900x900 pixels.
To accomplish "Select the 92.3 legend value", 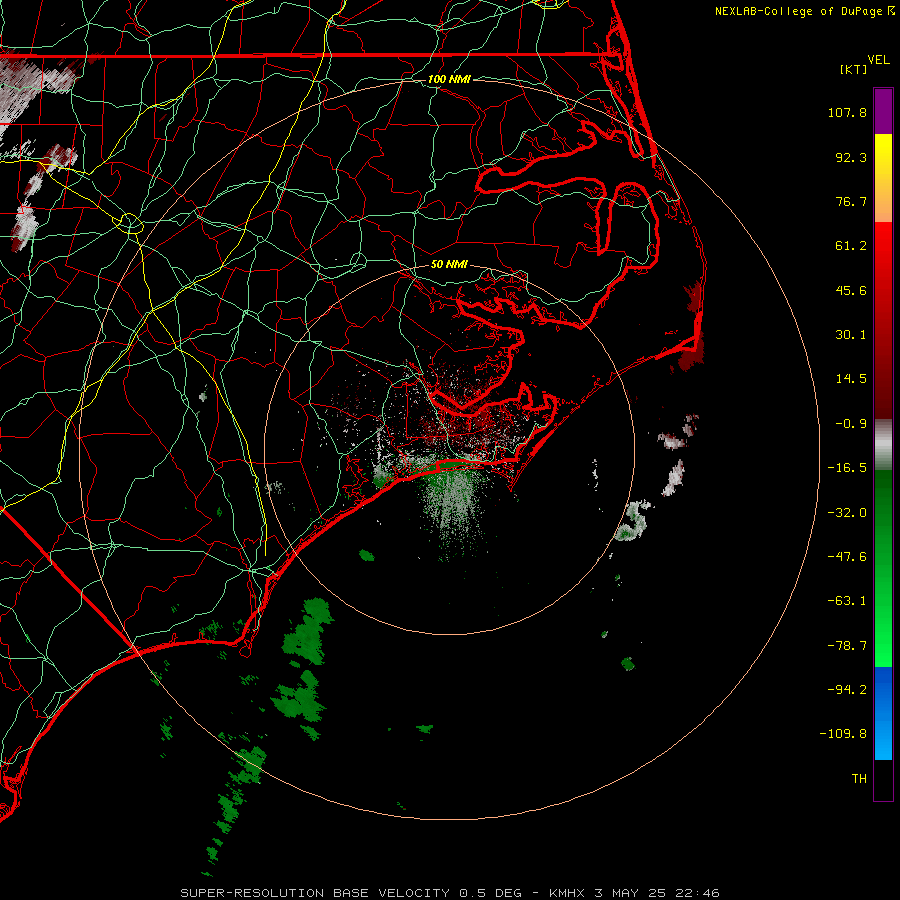I will [851, 157].
